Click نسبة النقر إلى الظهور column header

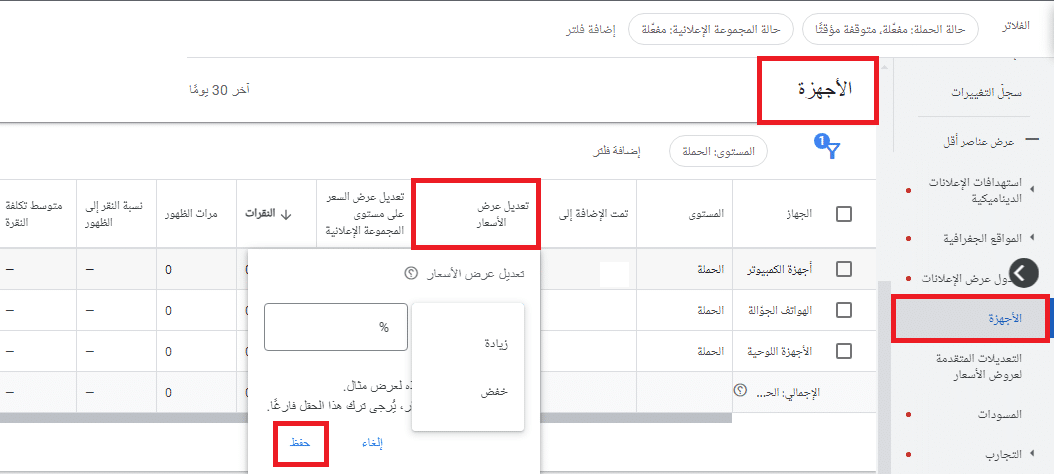(114, 214)
